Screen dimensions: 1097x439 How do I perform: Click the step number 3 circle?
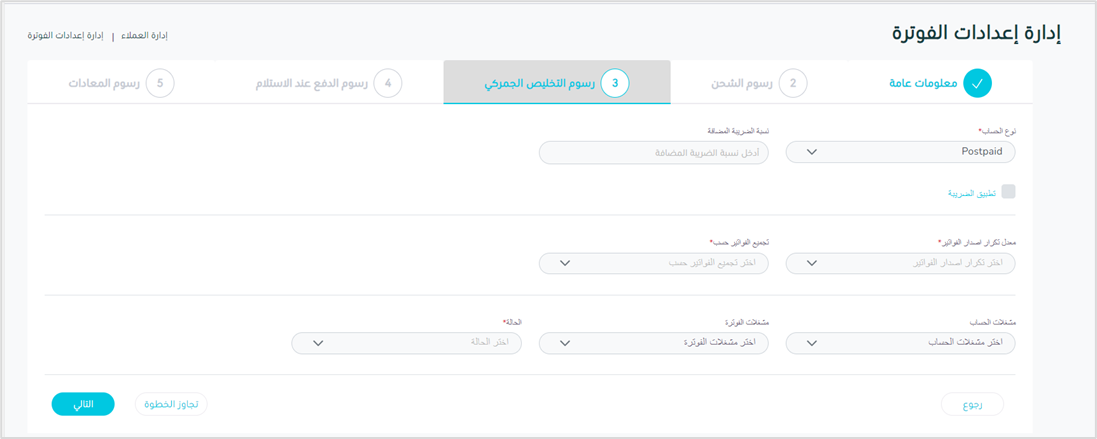click(615, 83)
